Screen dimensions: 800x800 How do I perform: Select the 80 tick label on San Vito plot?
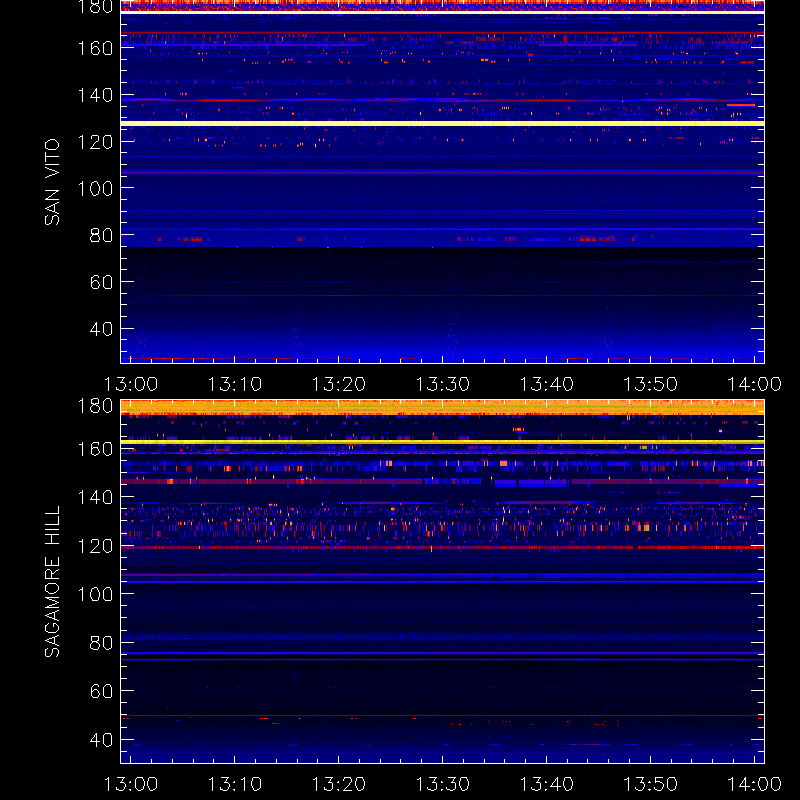point(102,235)
